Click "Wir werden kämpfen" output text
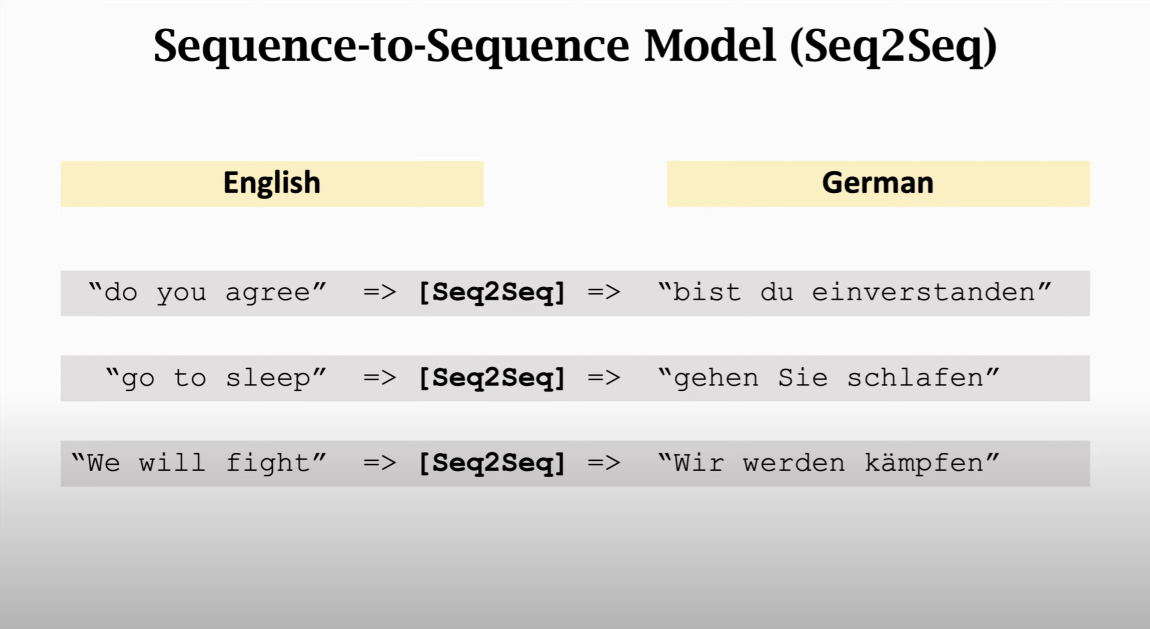This screenshot has width=1150, height=629. 829,463
